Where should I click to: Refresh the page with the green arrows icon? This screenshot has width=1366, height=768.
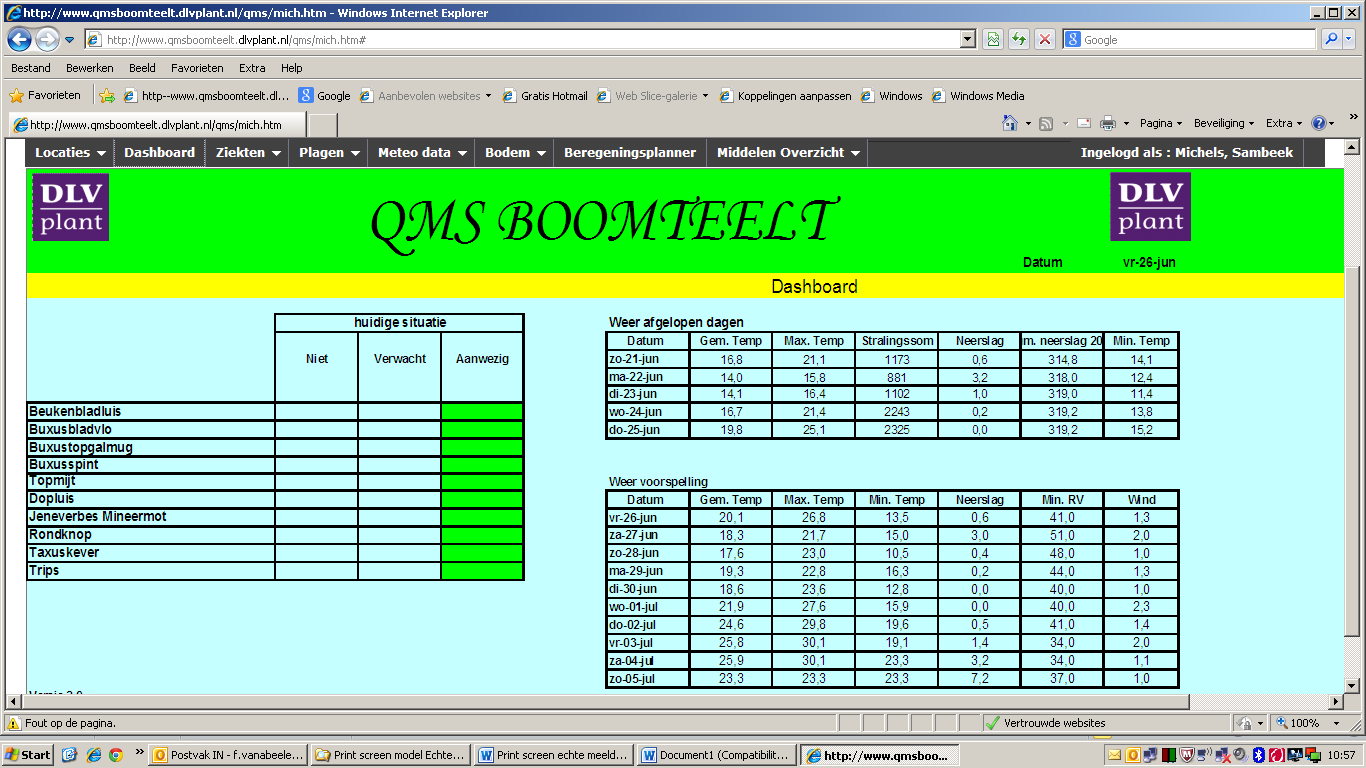[x=1019, y=40]
